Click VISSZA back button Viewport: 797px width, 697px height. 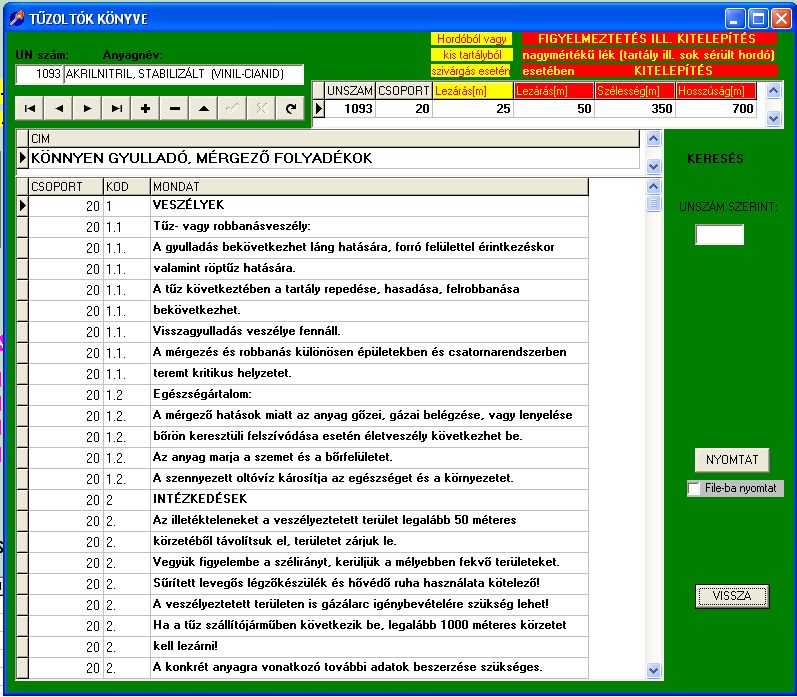pyautogui.click(x=732, y=596)
